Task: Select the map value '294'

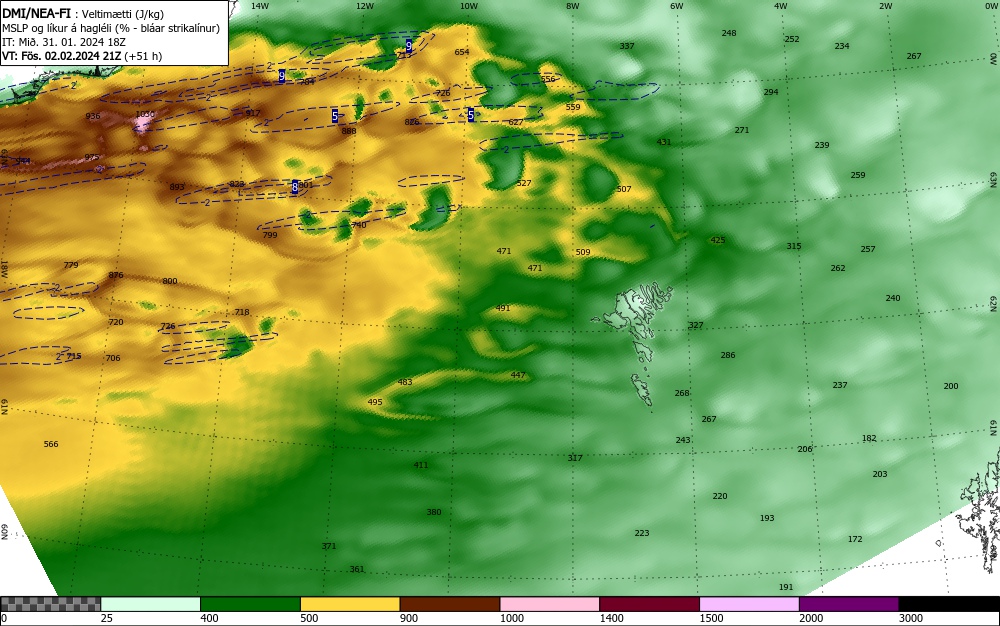Action: pos(771,92)
